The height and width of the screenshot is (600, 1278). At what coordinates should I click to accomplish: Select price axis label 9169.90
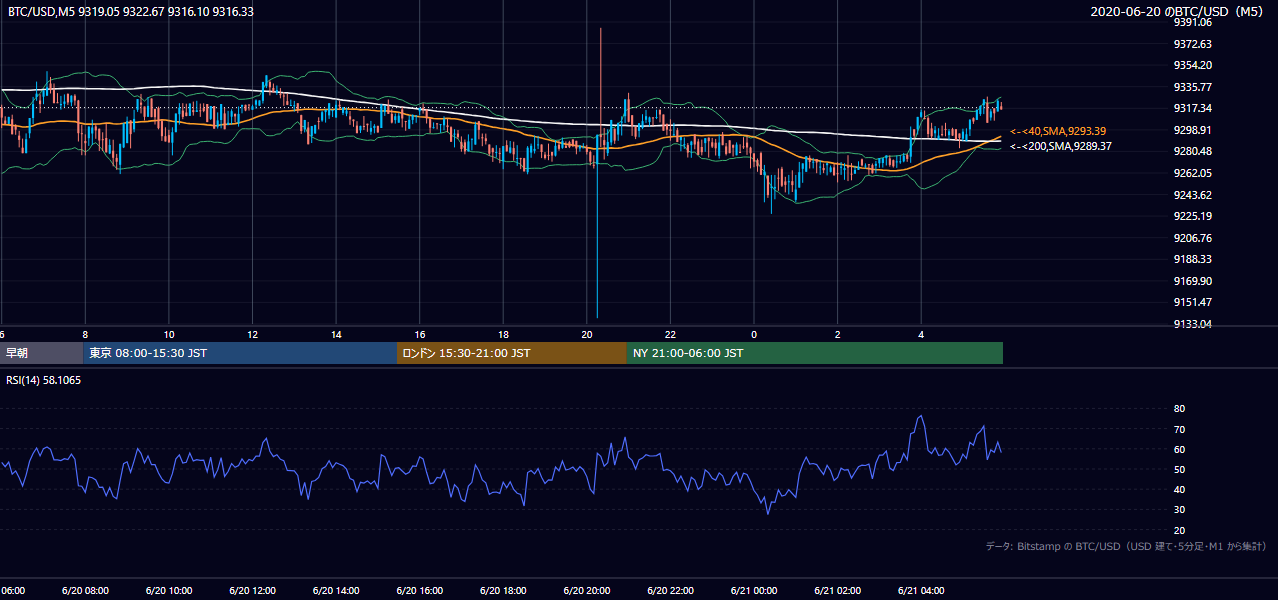pos(1193,281)
